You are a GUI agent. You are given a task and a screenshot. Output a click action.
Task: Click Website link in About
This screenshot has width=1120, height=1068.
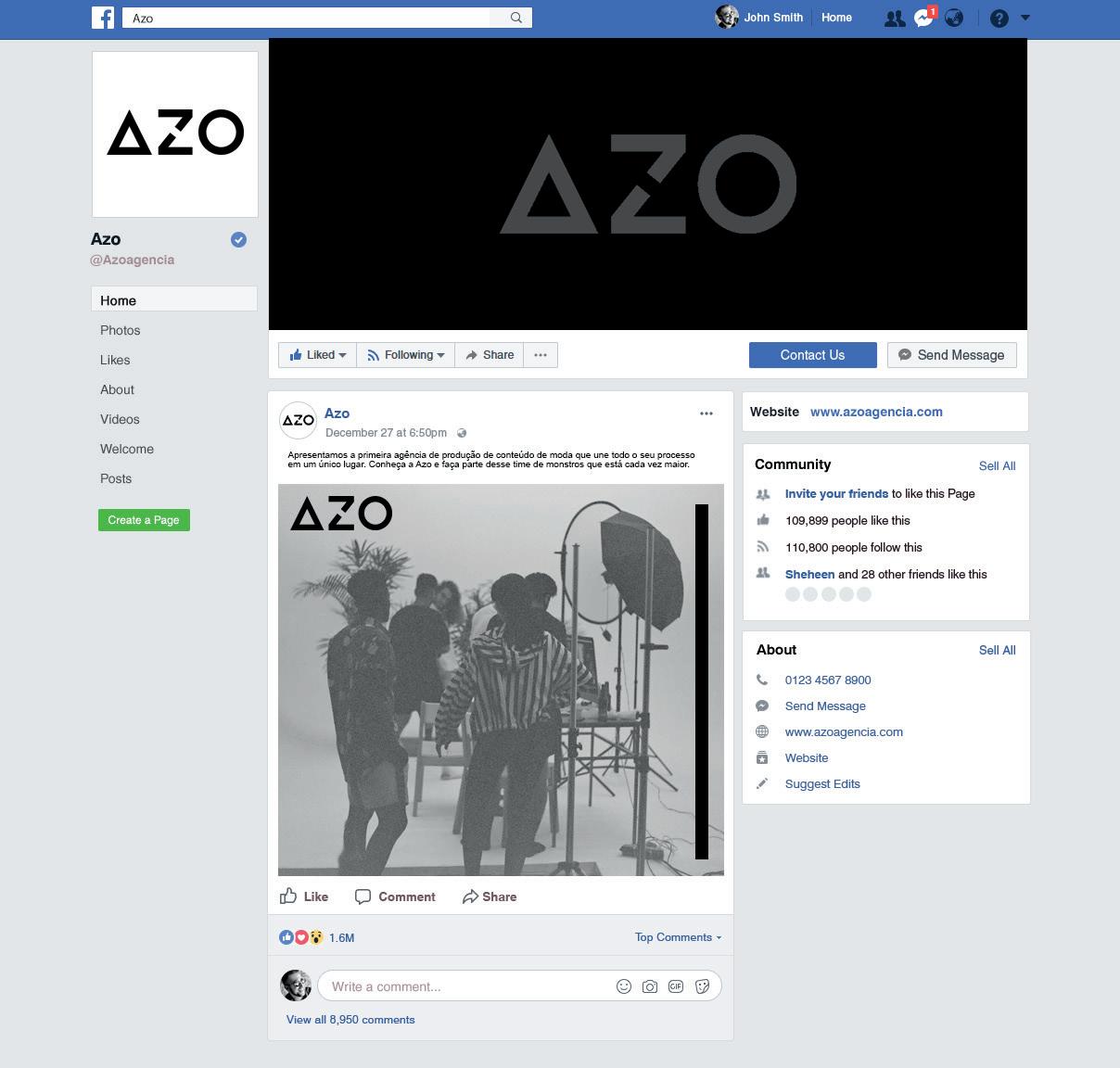click(807, 758)
